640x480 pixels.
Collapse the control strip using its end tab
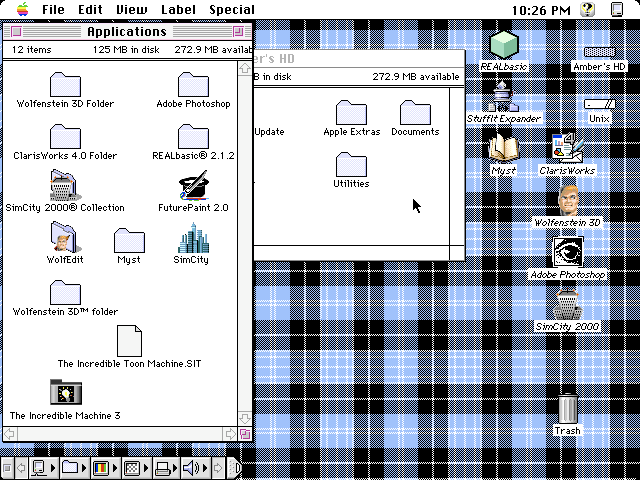[234, 468]
